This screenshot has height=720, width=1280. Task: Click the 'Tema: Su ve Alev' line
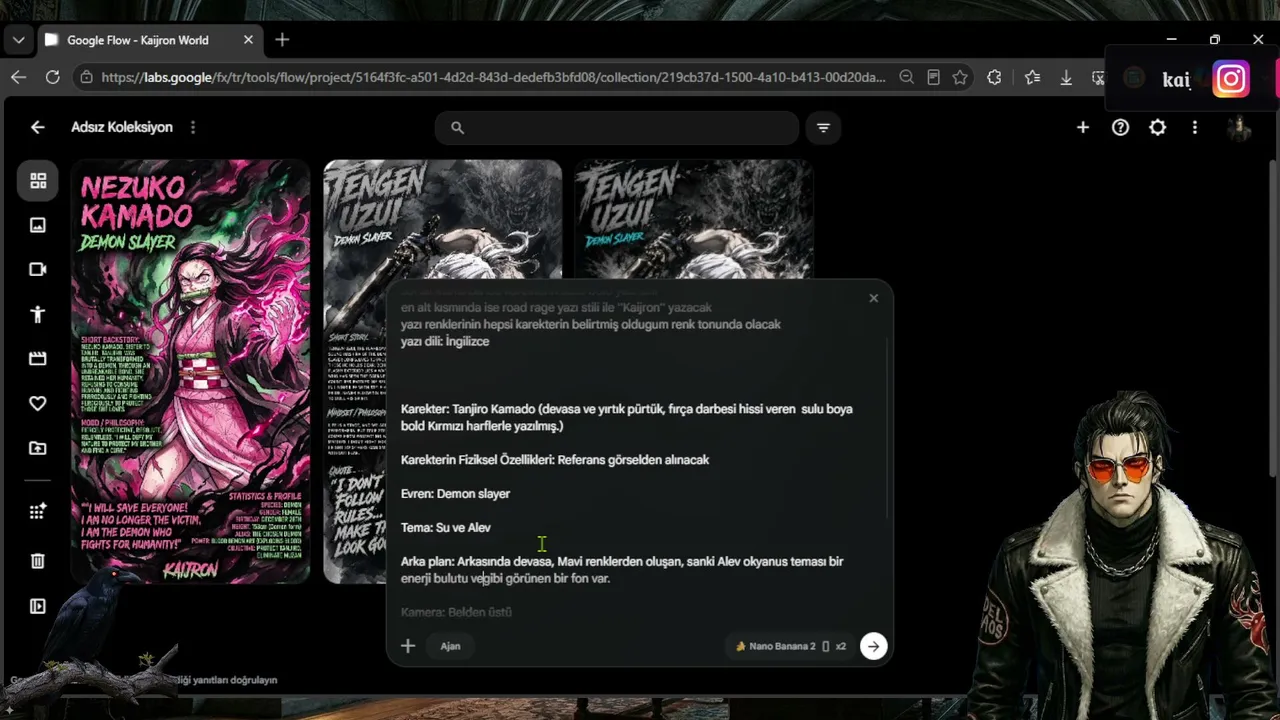pyautogui.click(x=446, y=528)
